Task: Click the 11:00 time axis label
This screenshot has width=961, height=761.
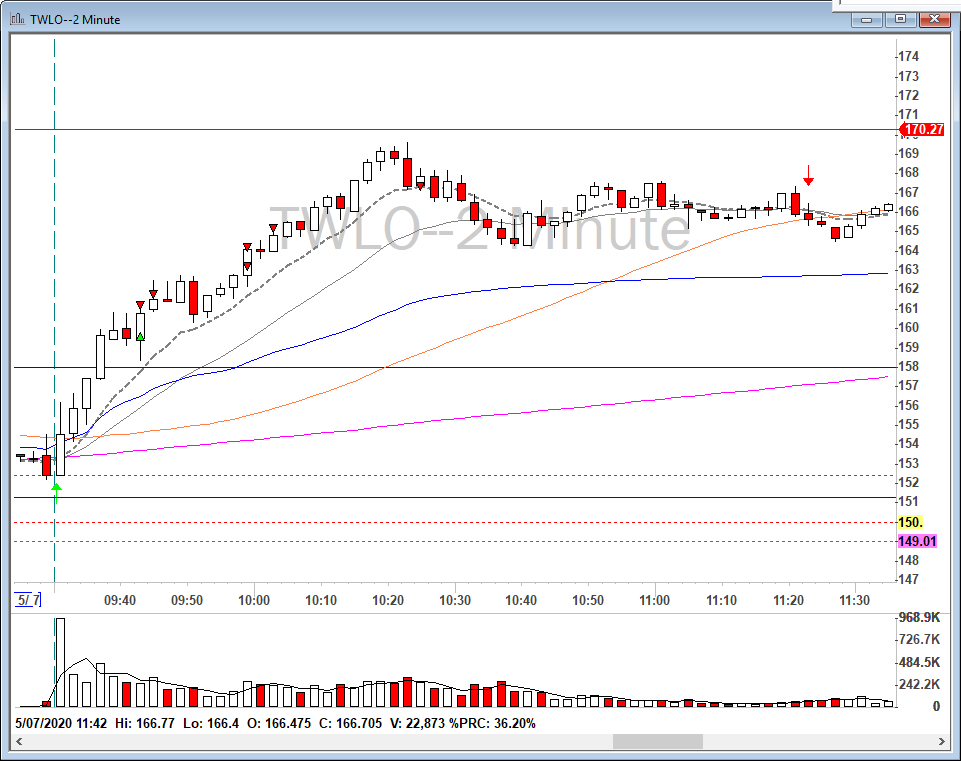Action: coord(655,600)
